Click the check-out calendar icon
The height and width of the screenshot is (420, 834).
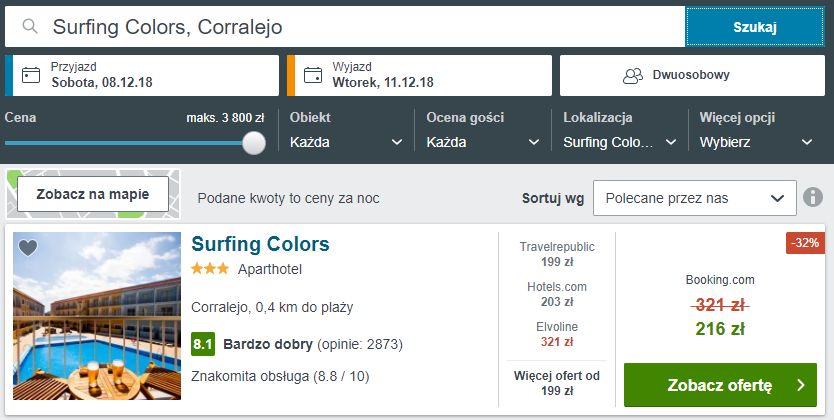[x=313, y=75]
